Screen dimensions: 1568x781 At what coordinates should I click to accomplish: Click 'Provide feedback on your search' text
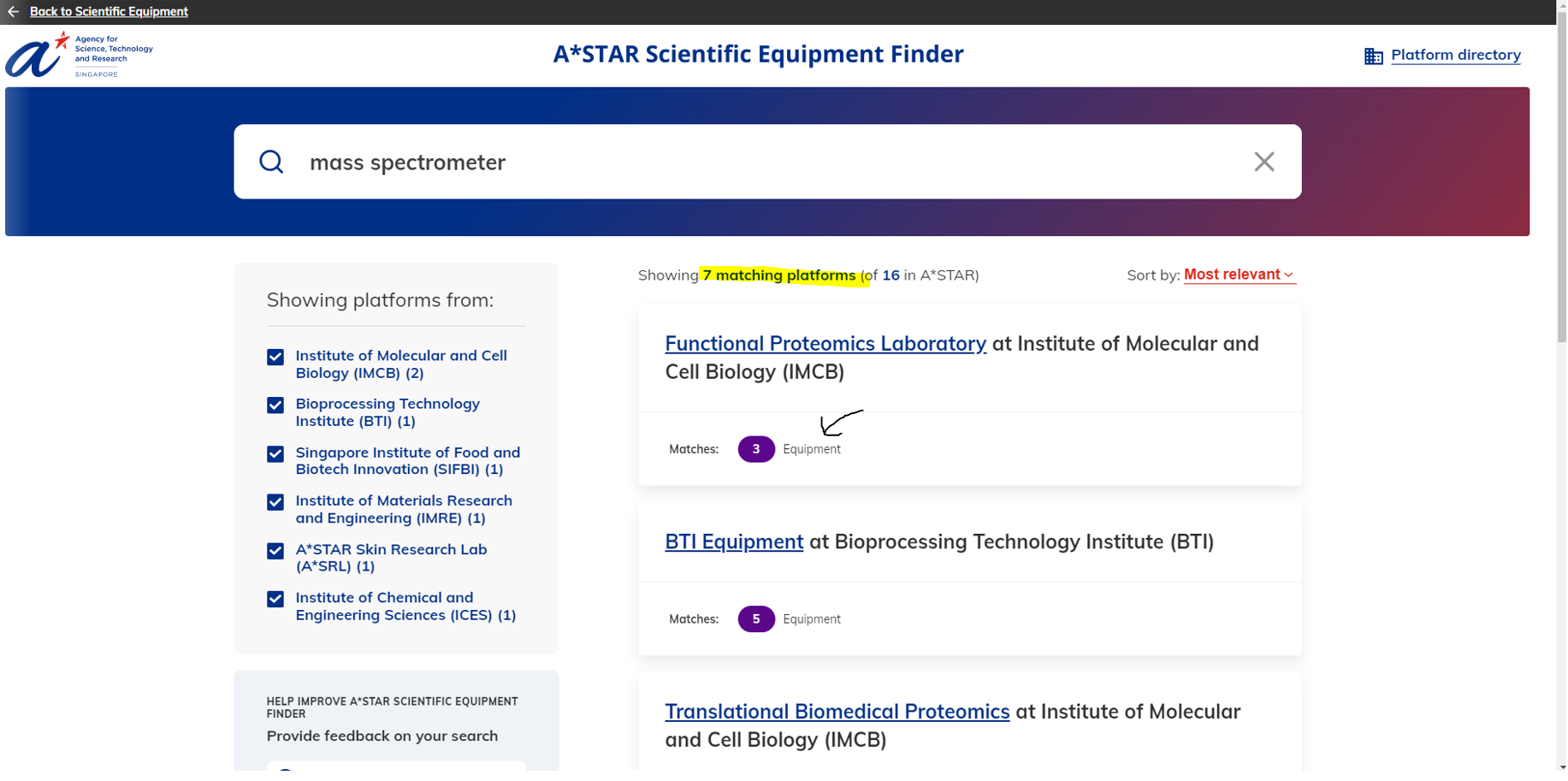point(382,736)
